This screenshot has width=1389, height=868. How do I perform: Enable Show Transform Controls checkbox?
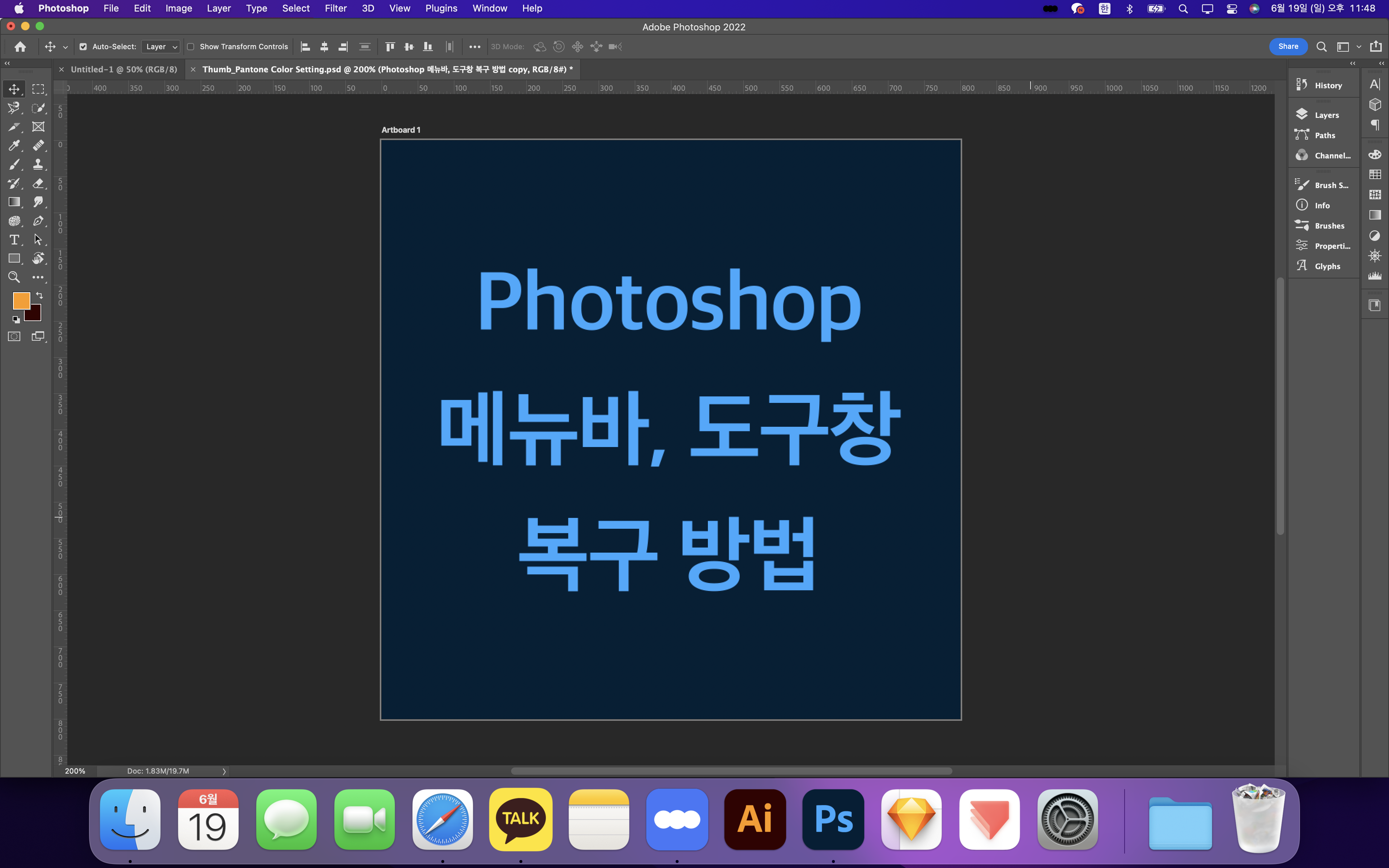tap(191, 47)
